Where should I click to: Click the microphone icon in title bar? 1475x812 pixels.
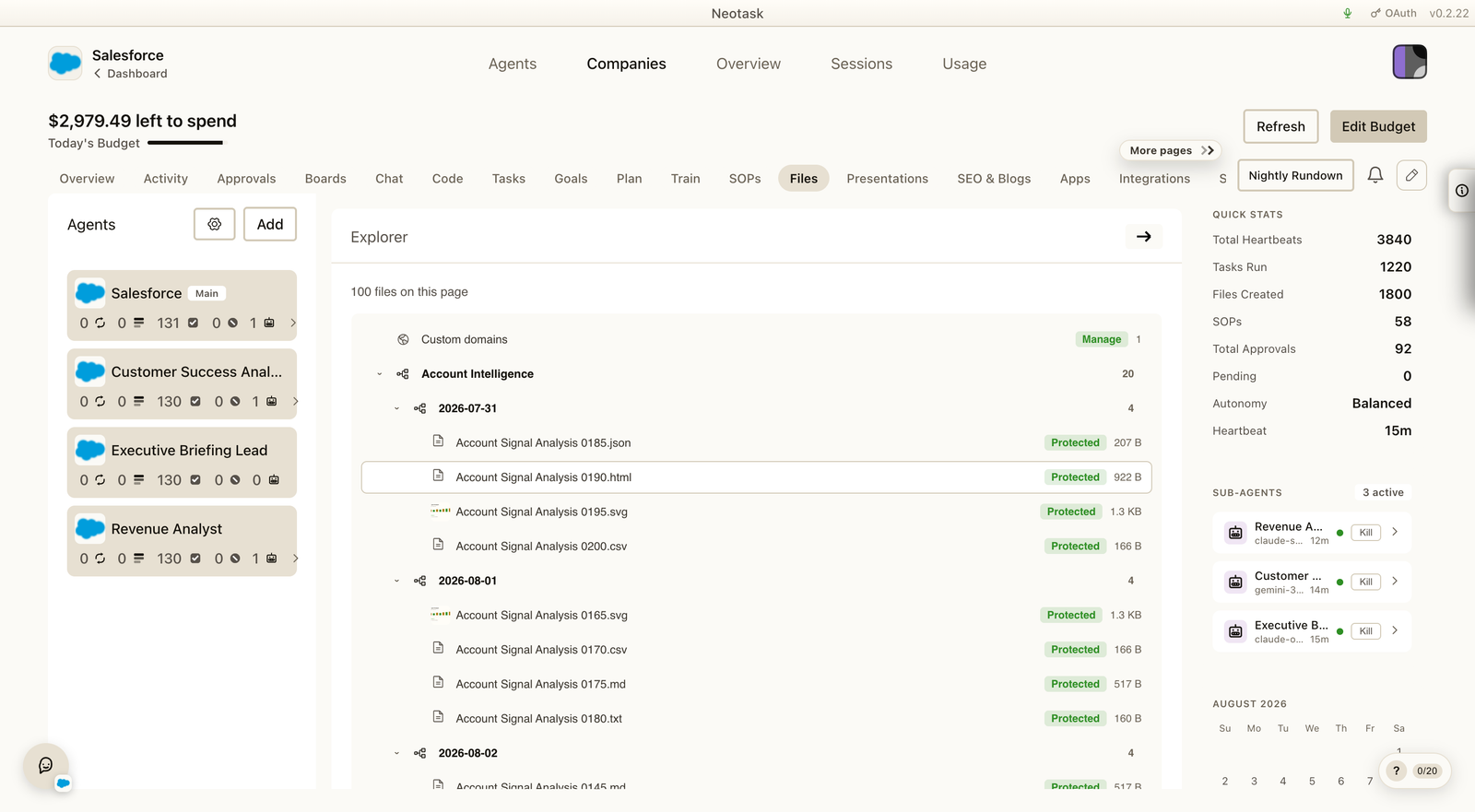coord(1348,13)
